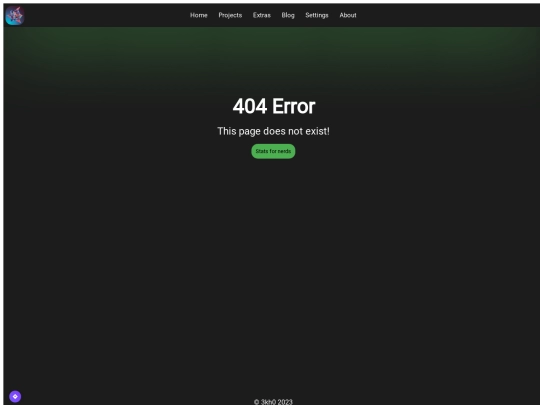Click the 404 Error heading

(x=274, y=106)
